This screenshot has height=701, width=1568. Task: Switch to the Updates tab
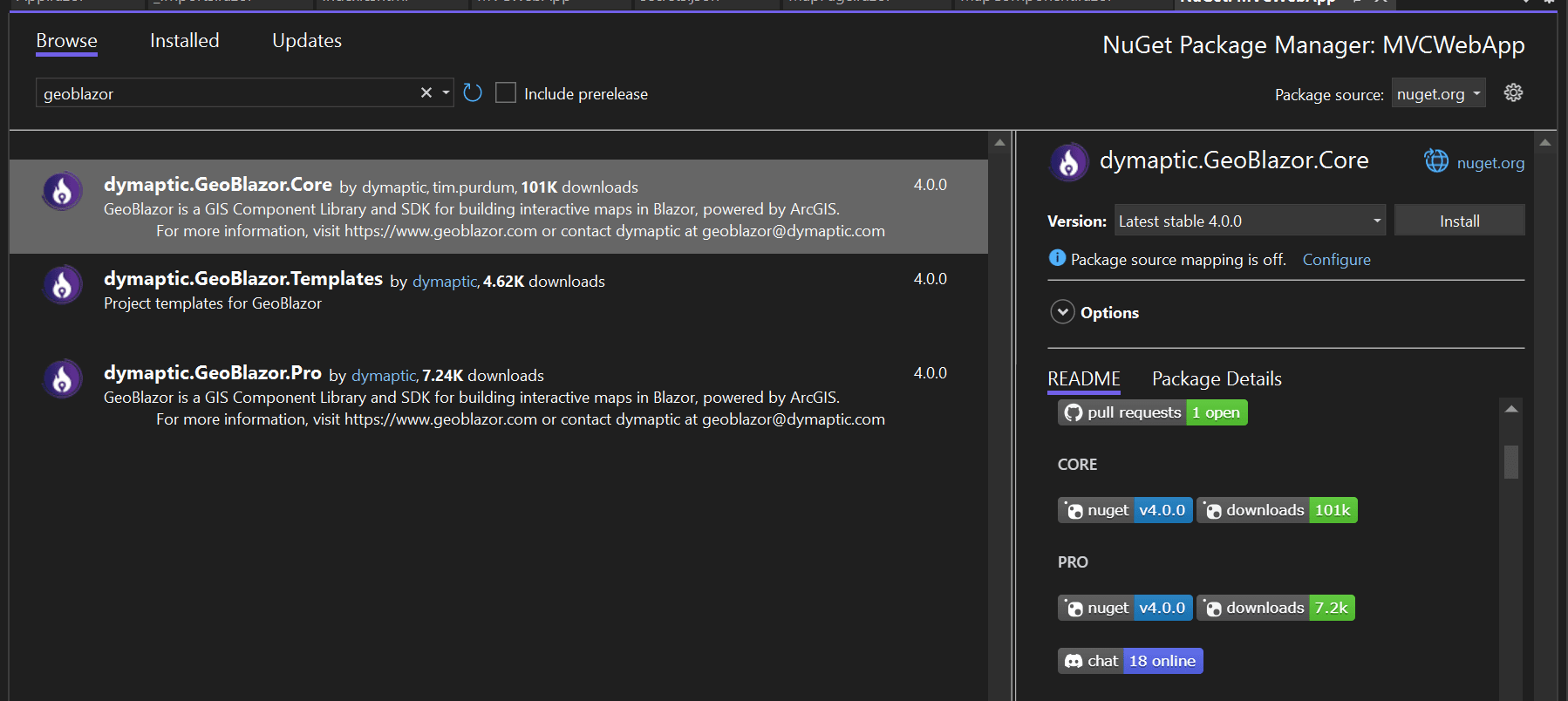(306, 41)
